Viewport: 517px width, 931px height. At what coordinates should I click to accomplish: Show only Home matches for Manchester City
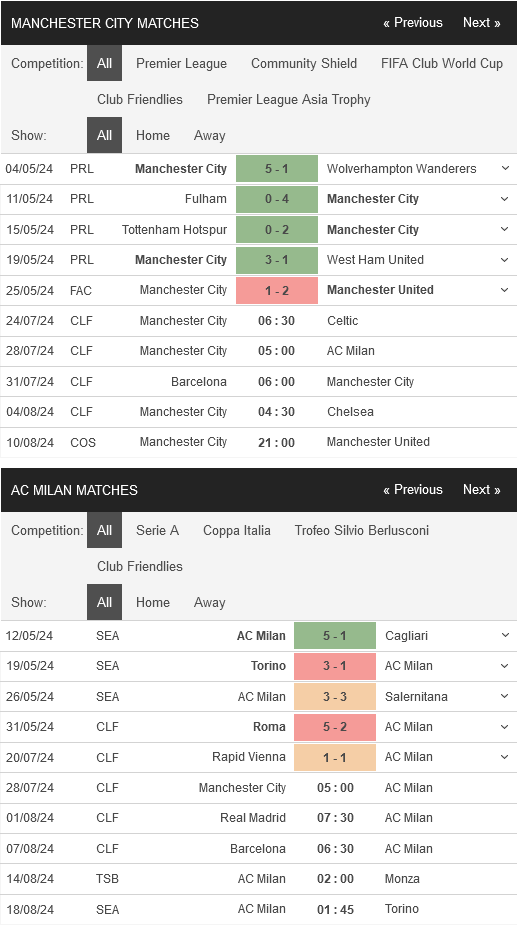click(x=153, y=135)
